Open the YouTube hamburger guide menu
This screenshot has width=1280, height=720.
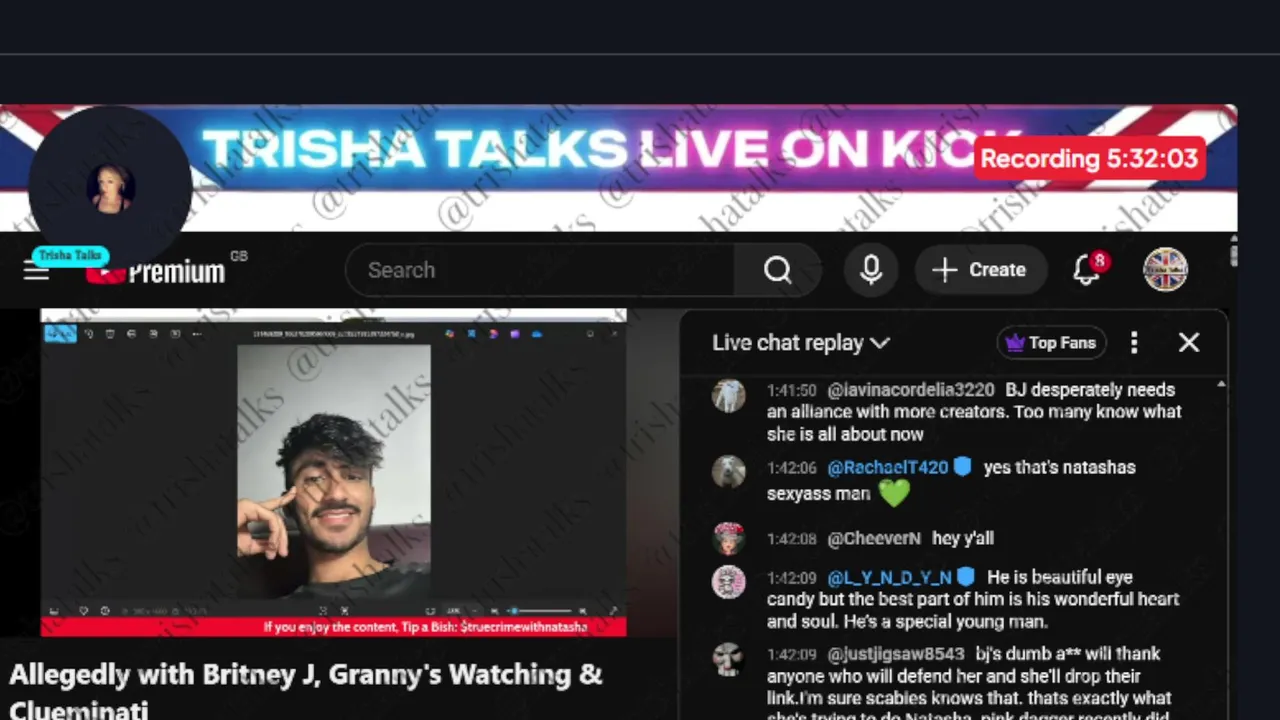point(36,271)
